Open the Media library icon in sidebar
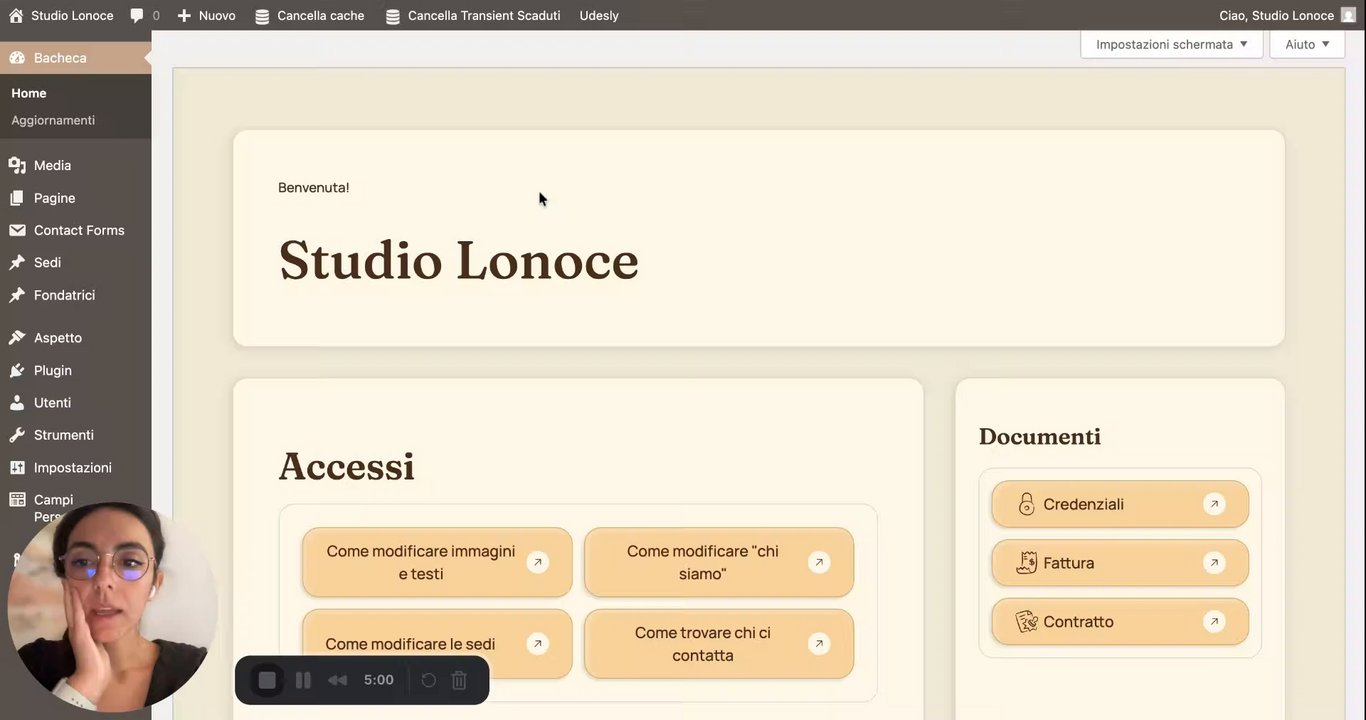Image resolution: width=1366 pixels, height=720 pixels. (17, 165)
